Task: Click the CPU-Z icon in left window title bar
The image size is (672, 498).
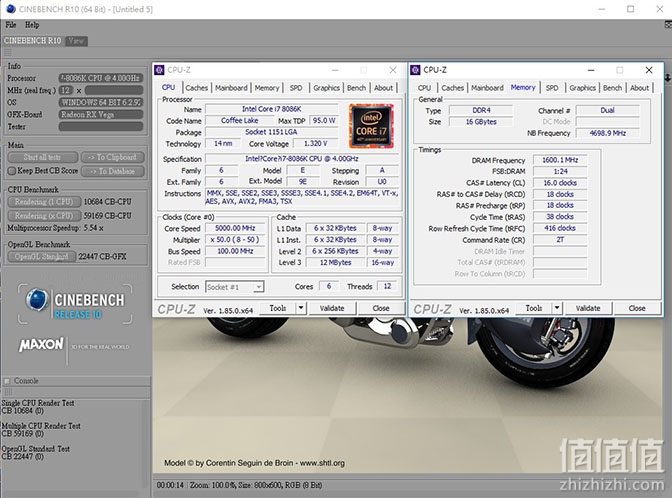Action: [159, 70]
